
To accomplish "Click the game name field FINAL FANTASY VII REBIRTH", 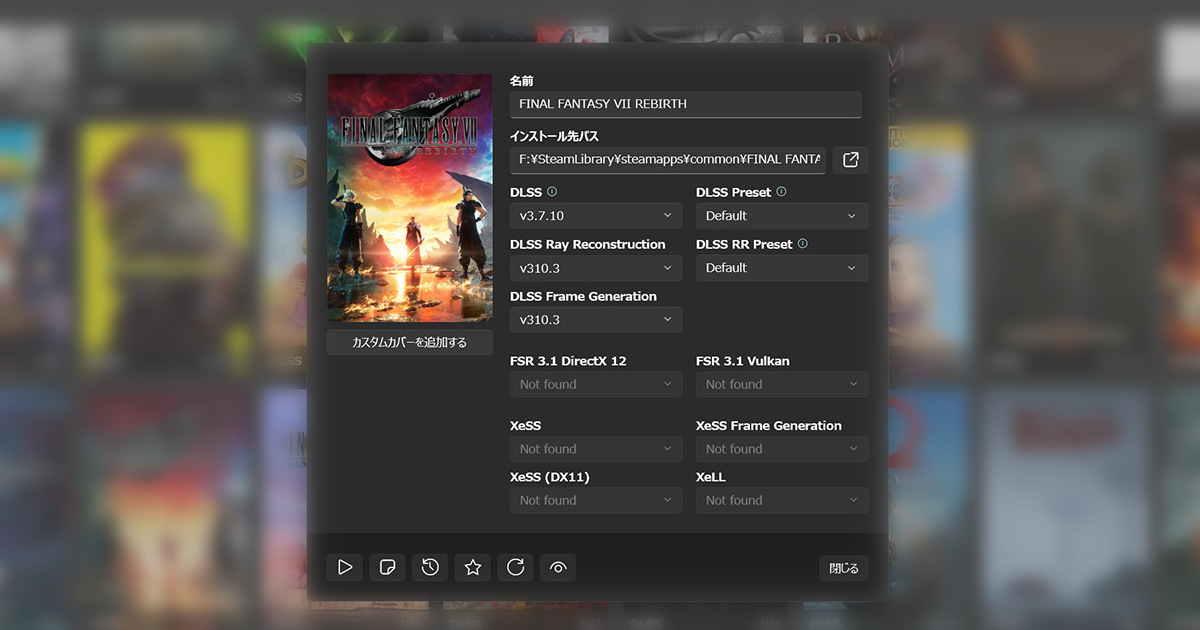I will 685,104.
